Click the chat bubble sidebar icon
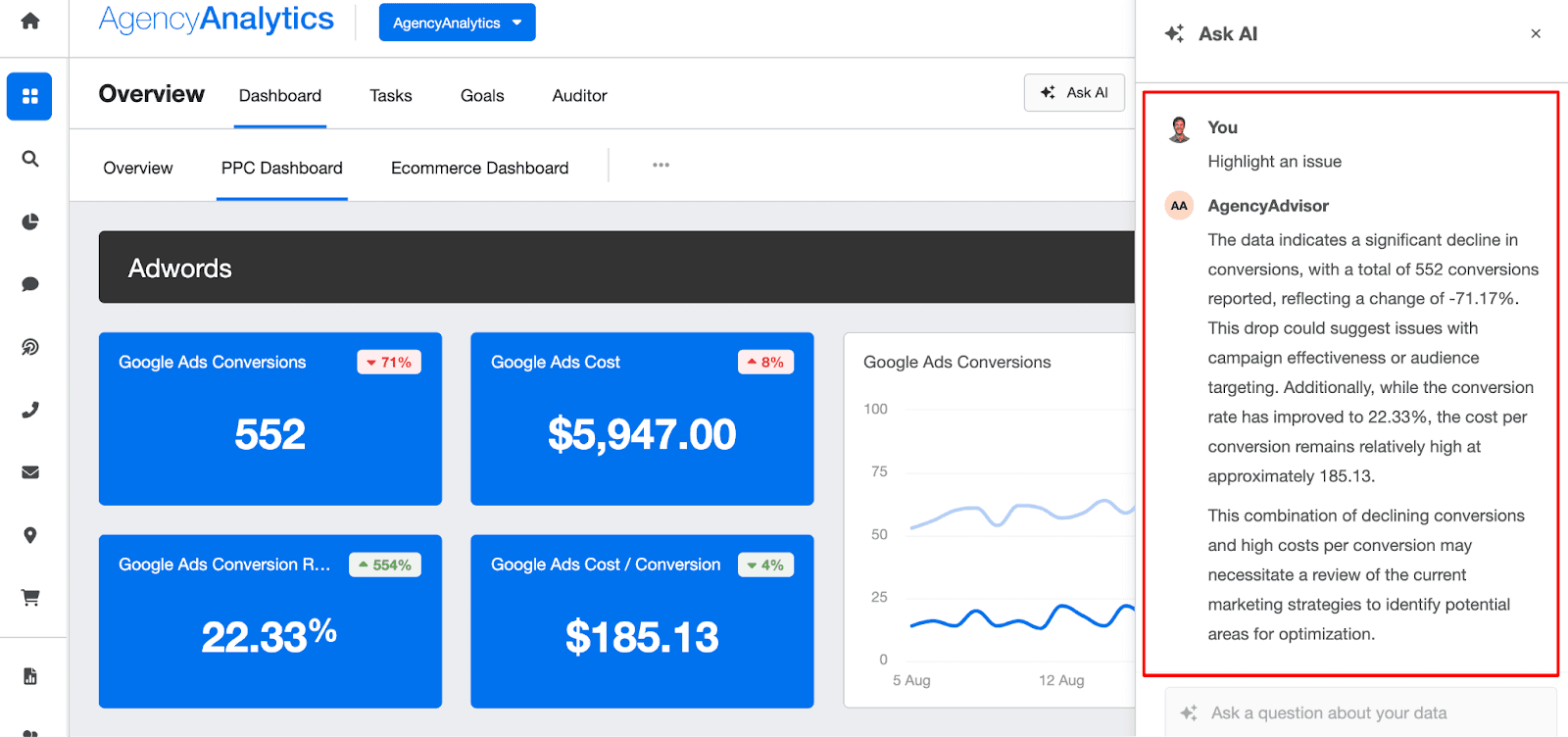Image resolution: width=1568 pixels, height=737 pixels. tap(30, 284)
